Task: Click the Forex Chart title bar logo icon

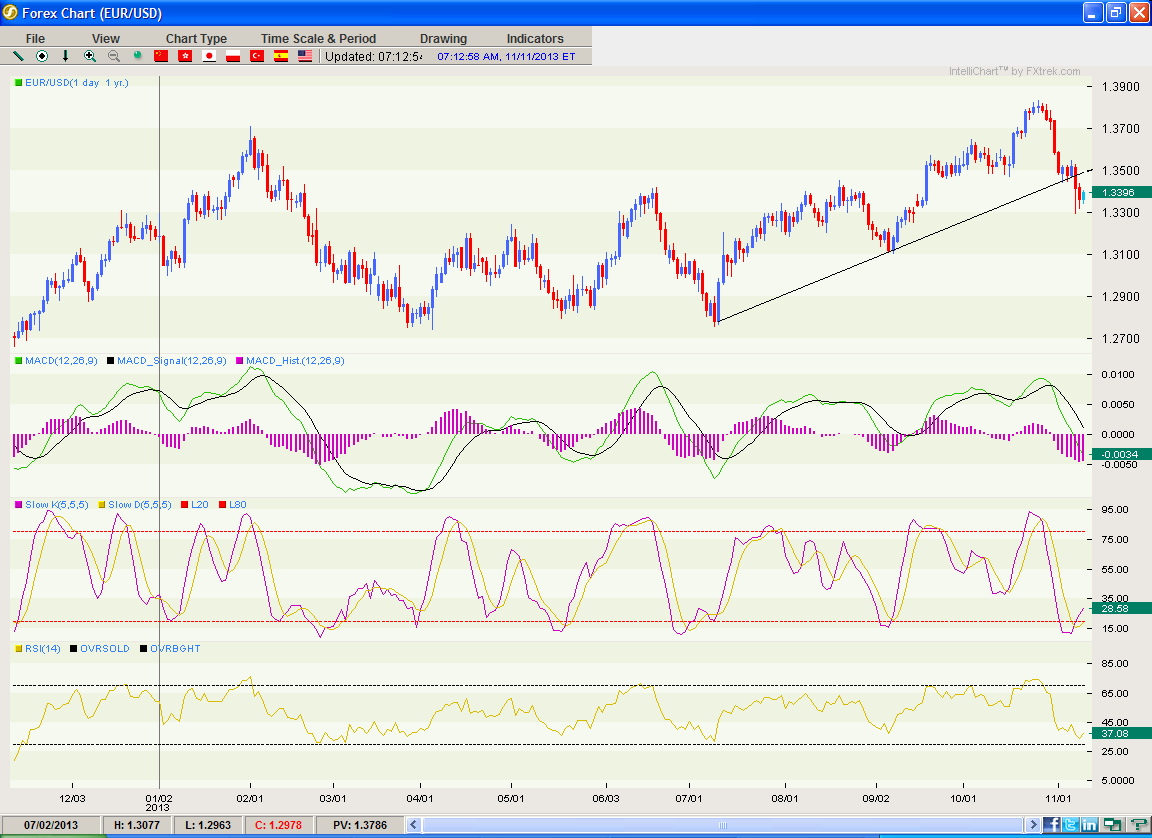Action: click(10, 12)
